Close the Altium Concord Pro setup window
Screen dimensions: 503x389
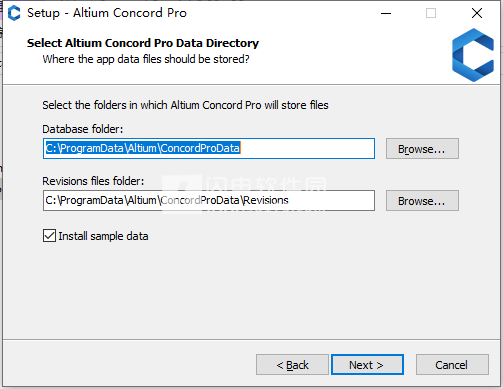(477, 13)
